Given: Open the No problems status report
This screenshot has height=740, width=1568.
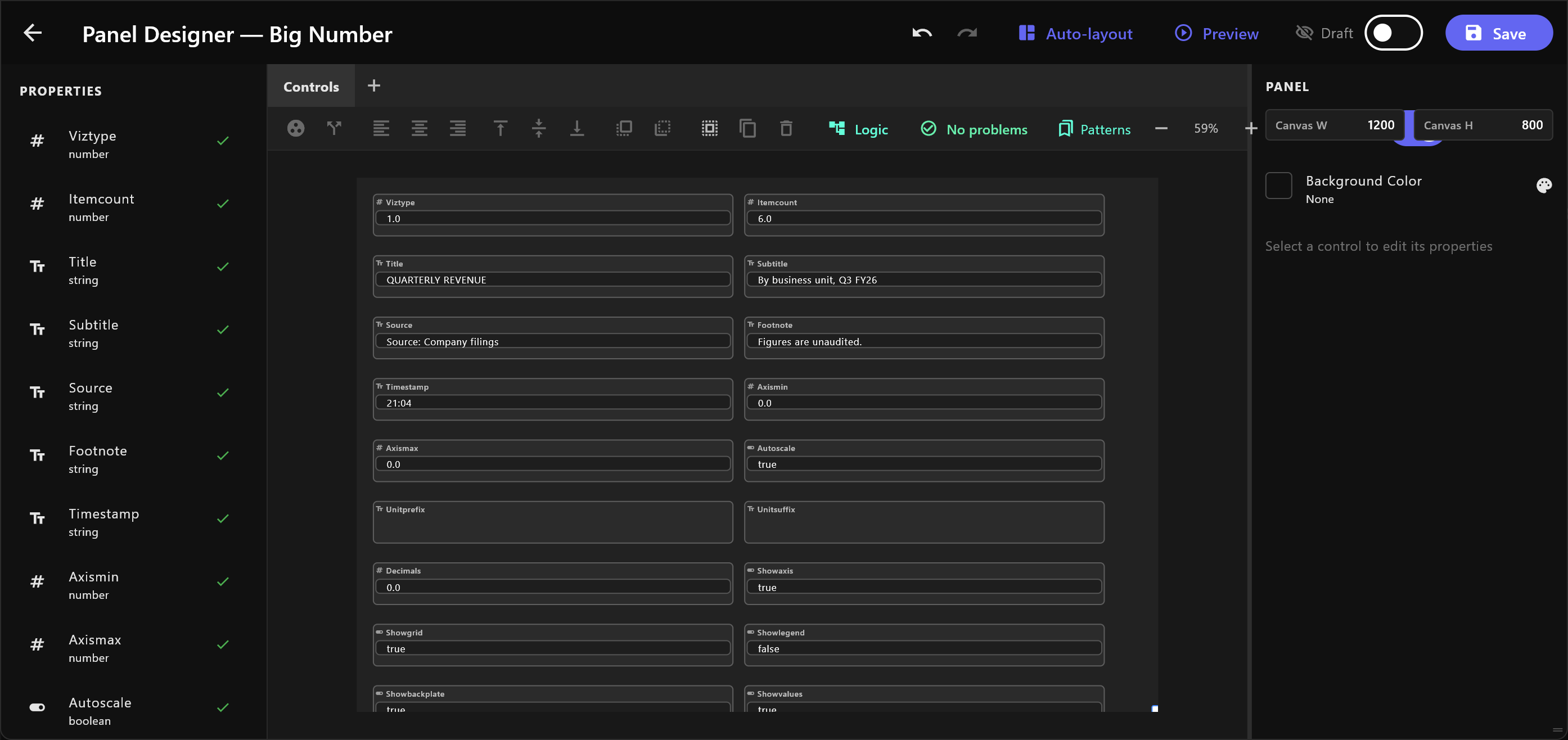Looking at the screenshot, I should click(974, 129).
